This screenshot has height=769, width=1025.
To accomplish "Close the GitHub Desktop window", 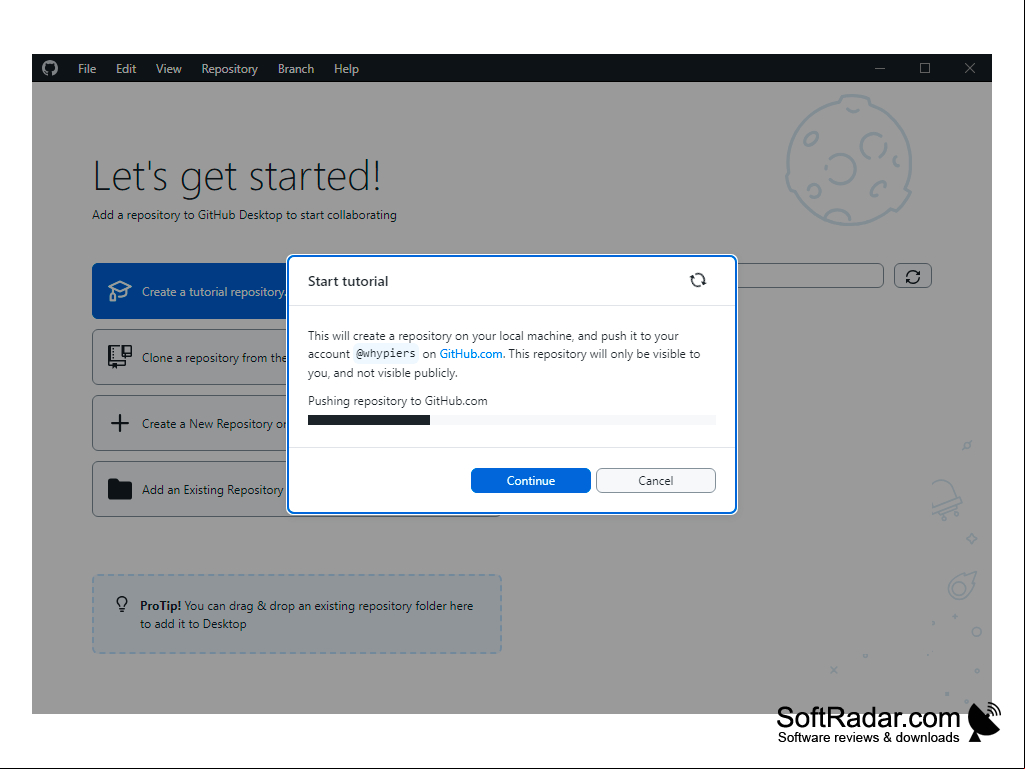I will 969,68.
